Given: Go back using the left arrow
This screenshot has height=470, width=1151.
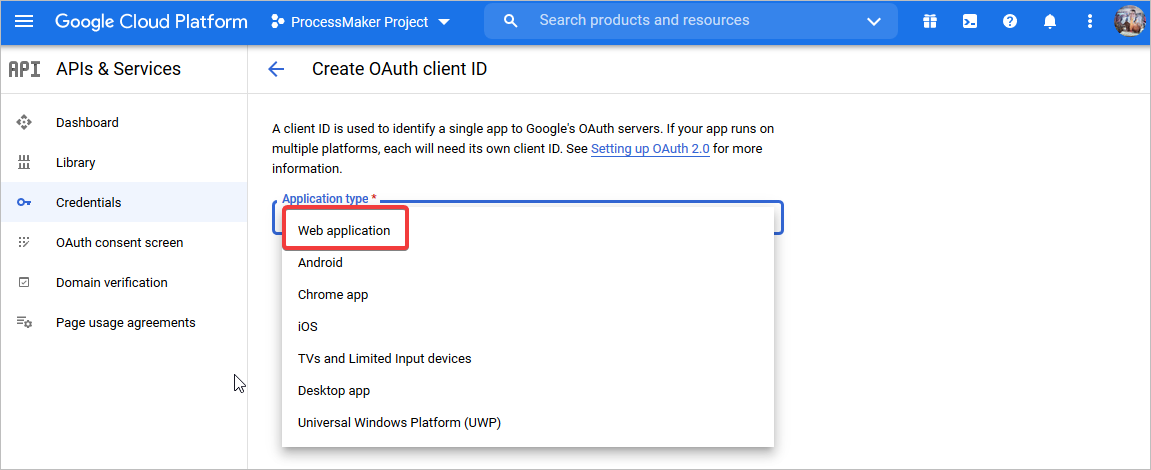Looking at the screenshot, I should pos(276,70).
